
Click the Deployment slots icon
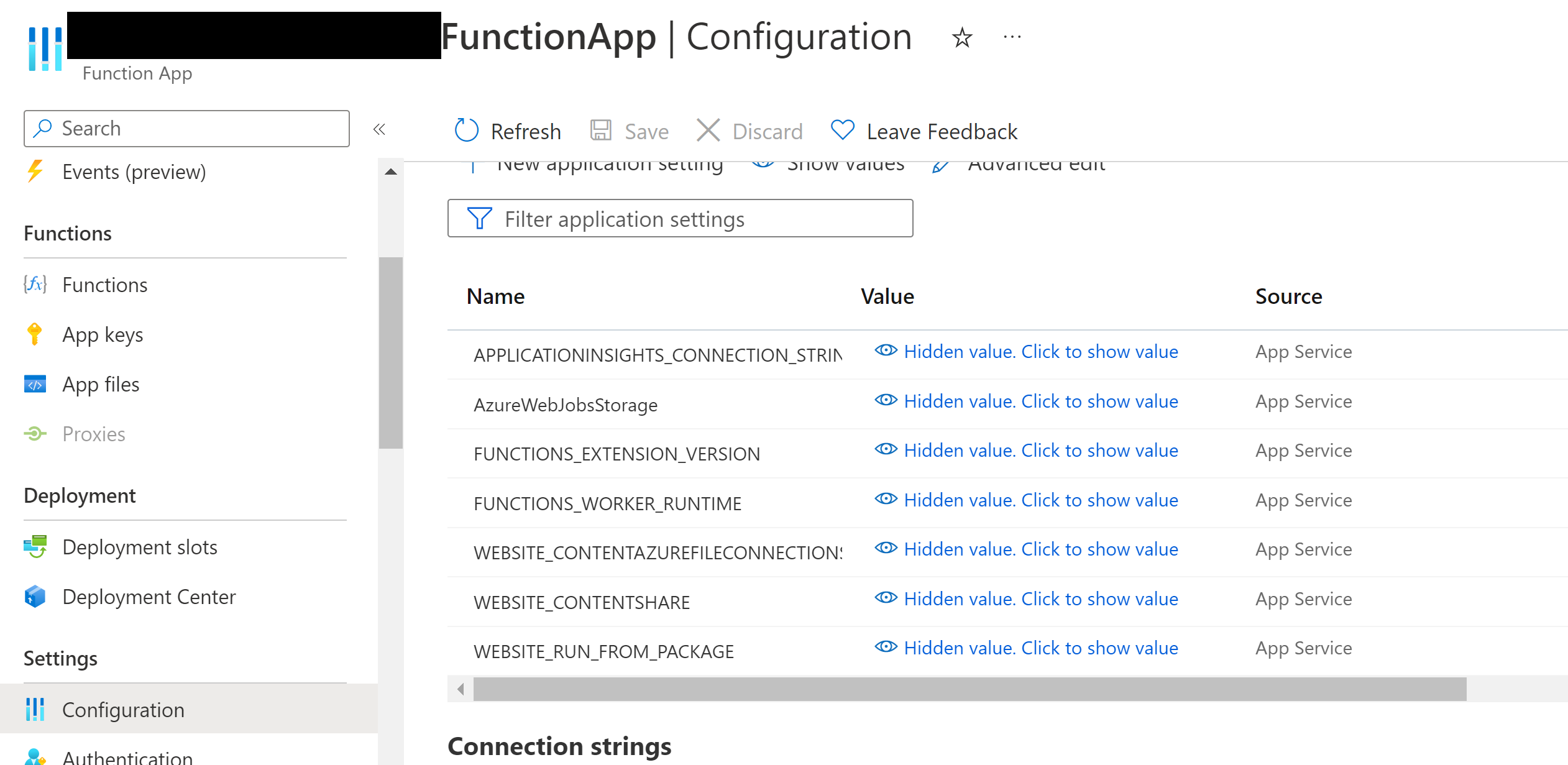(35, 547)
